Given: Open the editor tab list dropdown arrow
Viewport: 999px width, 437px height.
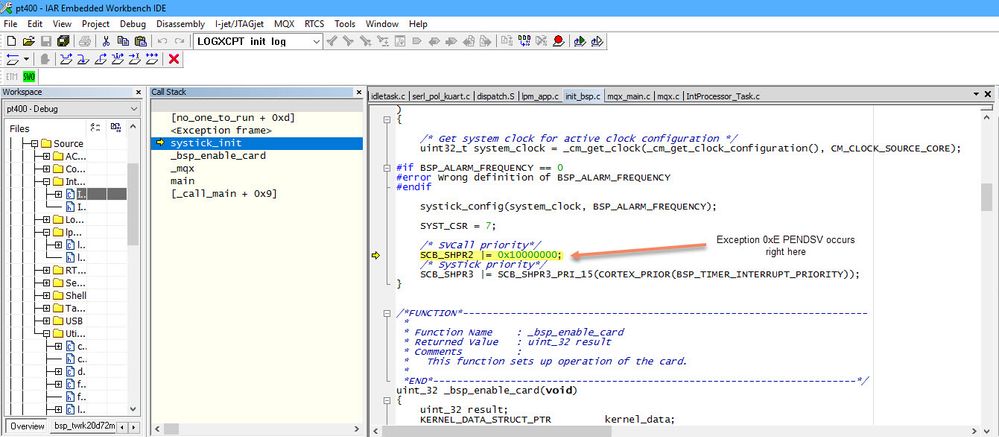Looking at the screenshot, I should [x=976, y=94].
